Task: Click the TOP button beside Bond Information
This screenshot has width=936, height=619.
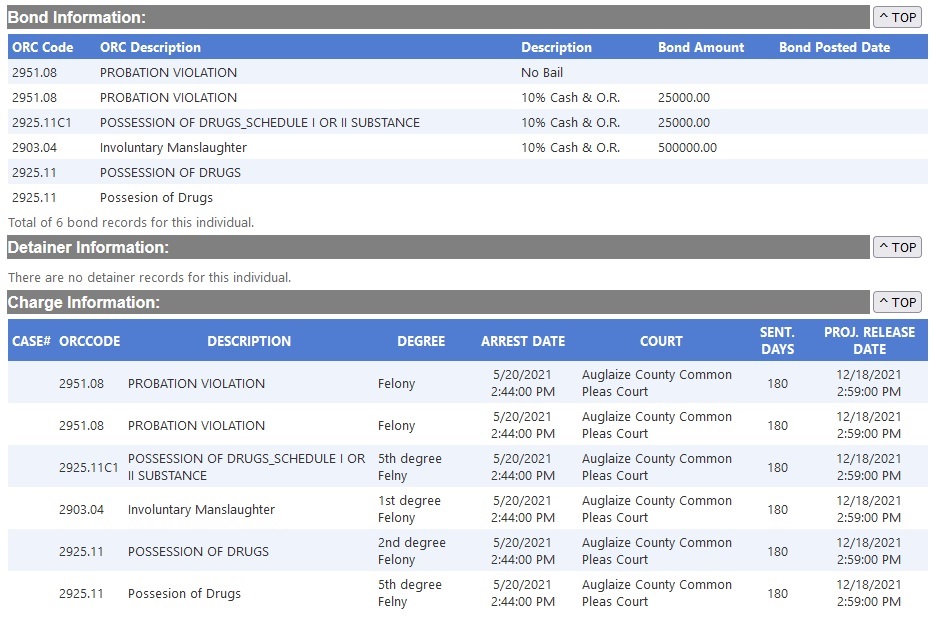Action: click(897, 17)
